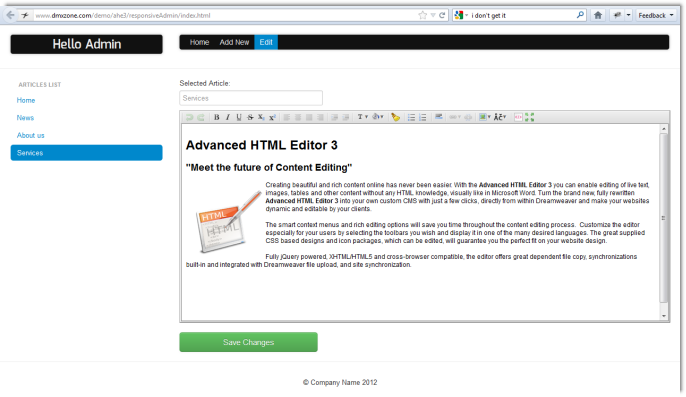The width and height of the screenshot is (686, 397).
Task: Click the editor scrollbar up arrow
Action: pyautogui.click(x=664, y=129)
